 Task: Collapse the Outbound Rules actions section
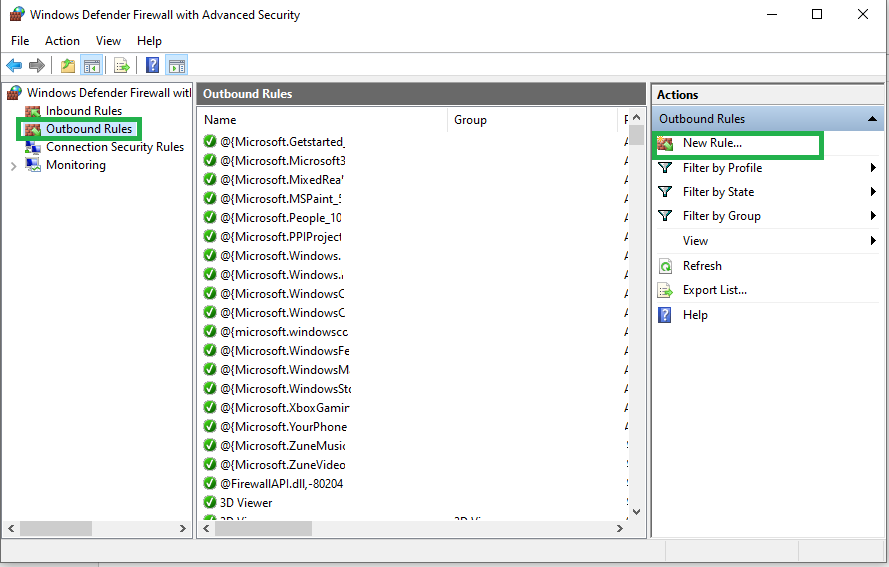(872, 119)
